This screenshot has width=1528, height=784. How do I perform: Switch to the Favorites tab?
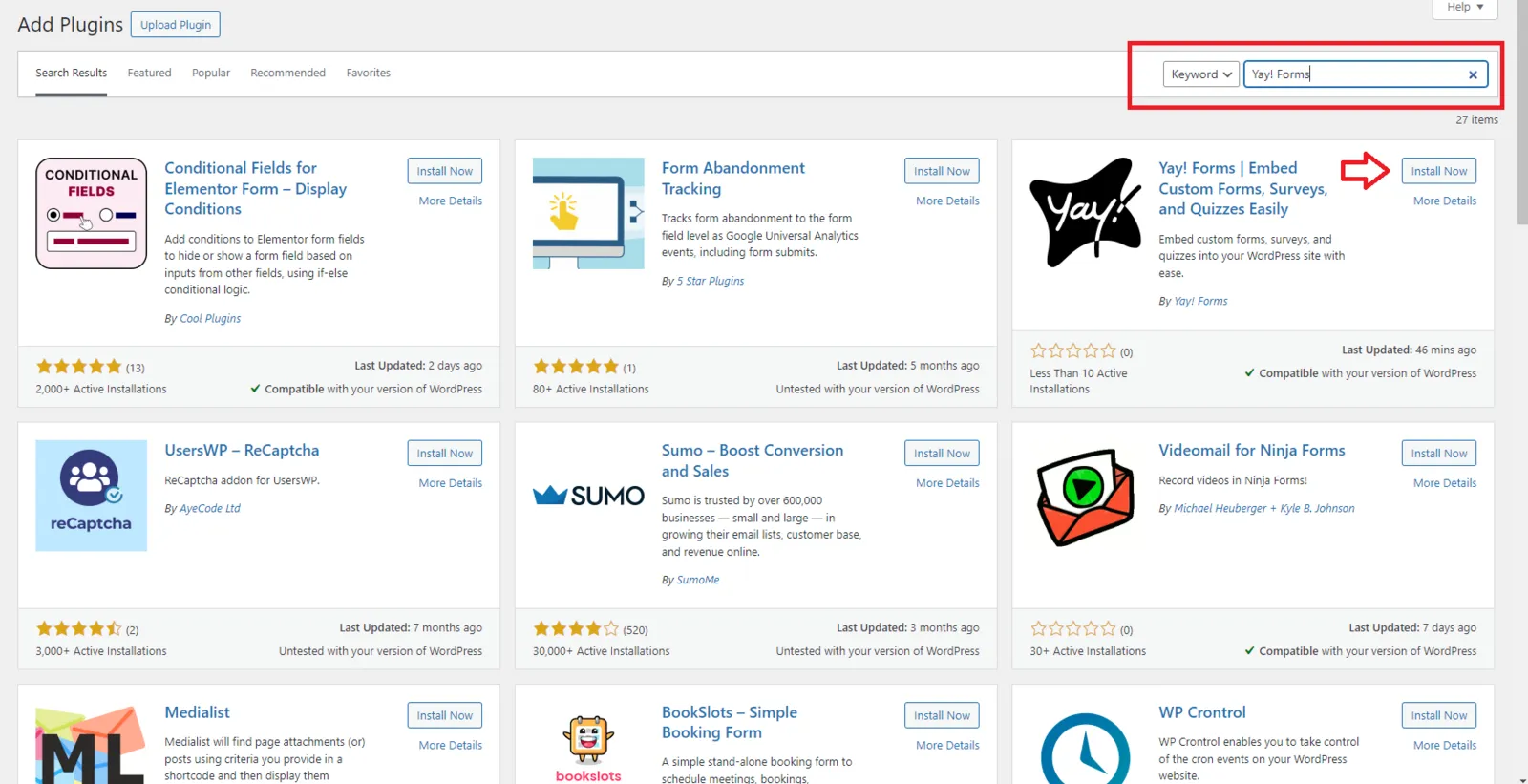[368, 73]
